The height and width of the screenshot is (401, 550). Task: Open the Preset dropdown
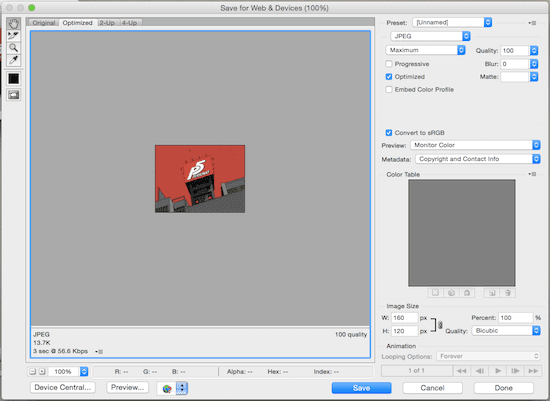[x=452, y=22]
